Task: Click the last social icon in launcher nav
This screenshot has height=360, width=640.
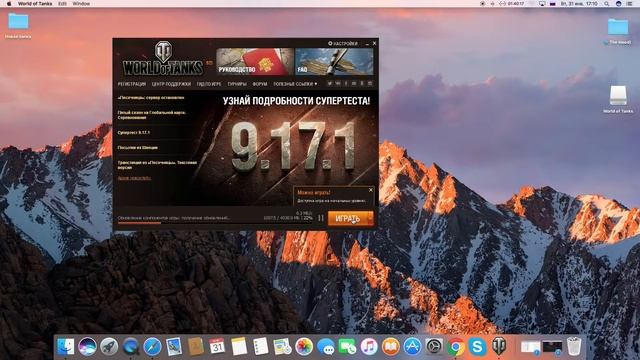Action: [370, 84]
